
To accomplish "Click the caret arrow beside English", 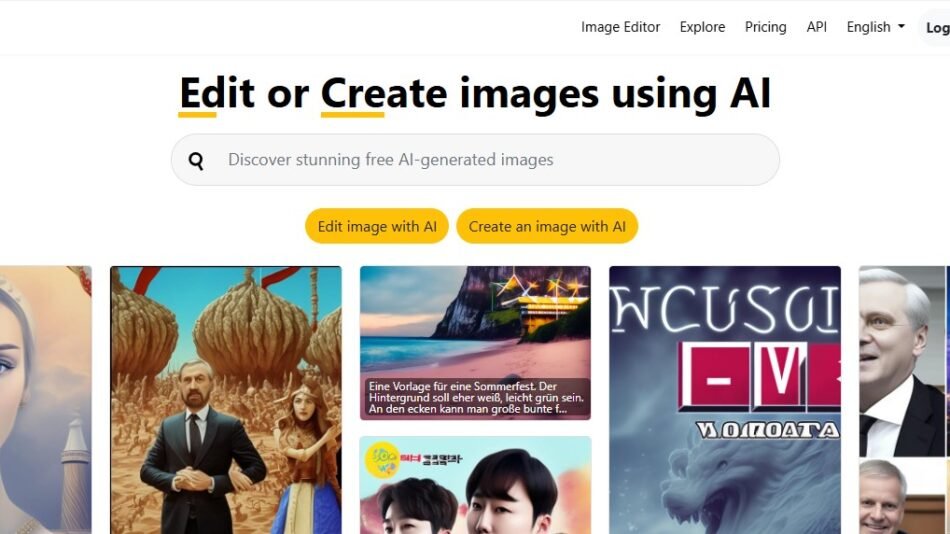I will (901, 27).
